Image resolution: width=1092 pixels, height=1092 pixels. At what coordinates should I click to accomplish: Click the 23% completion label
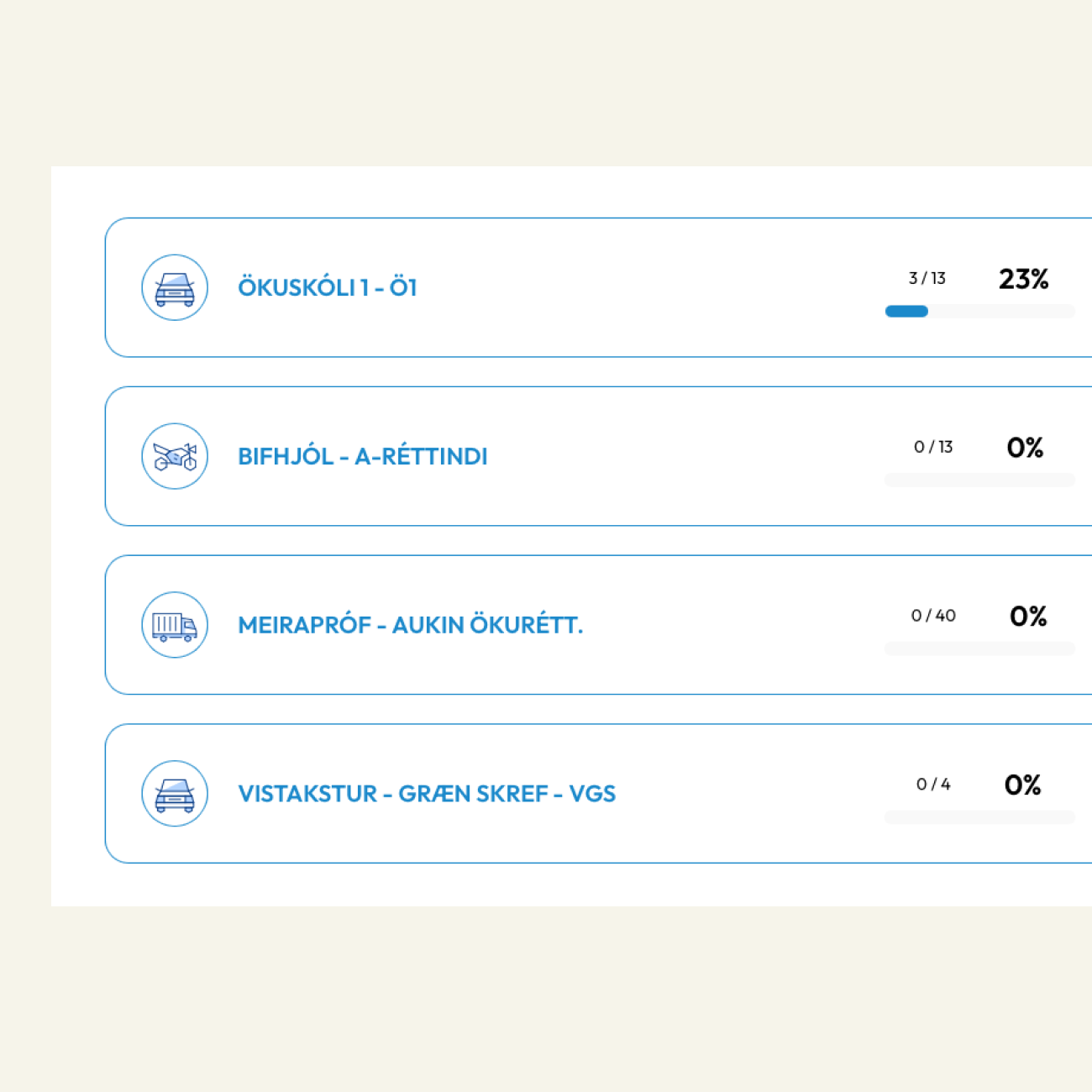coord(1023,279)
